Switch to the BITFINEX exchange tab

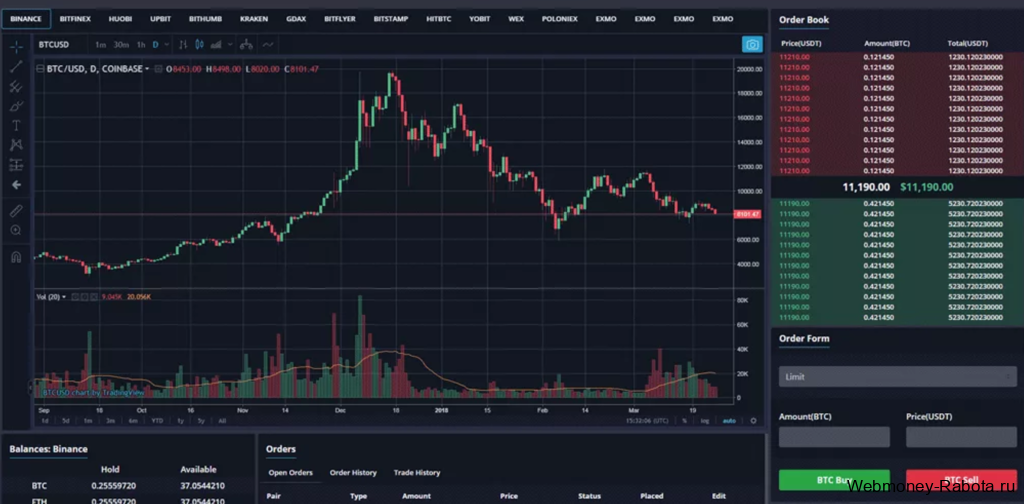(x=75, y=19)
